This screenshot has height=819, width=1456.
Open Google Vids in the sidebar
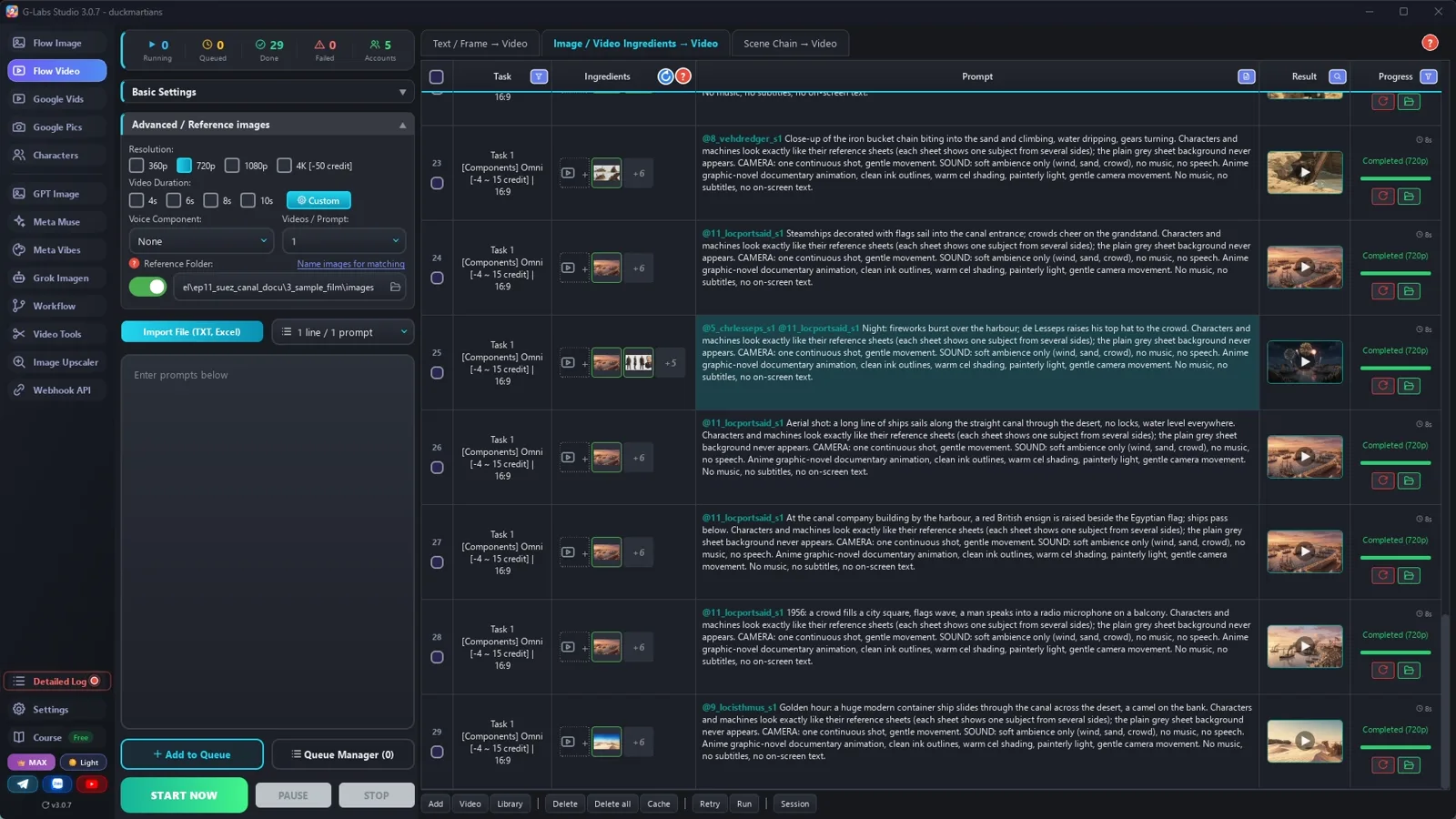[57, 99]
